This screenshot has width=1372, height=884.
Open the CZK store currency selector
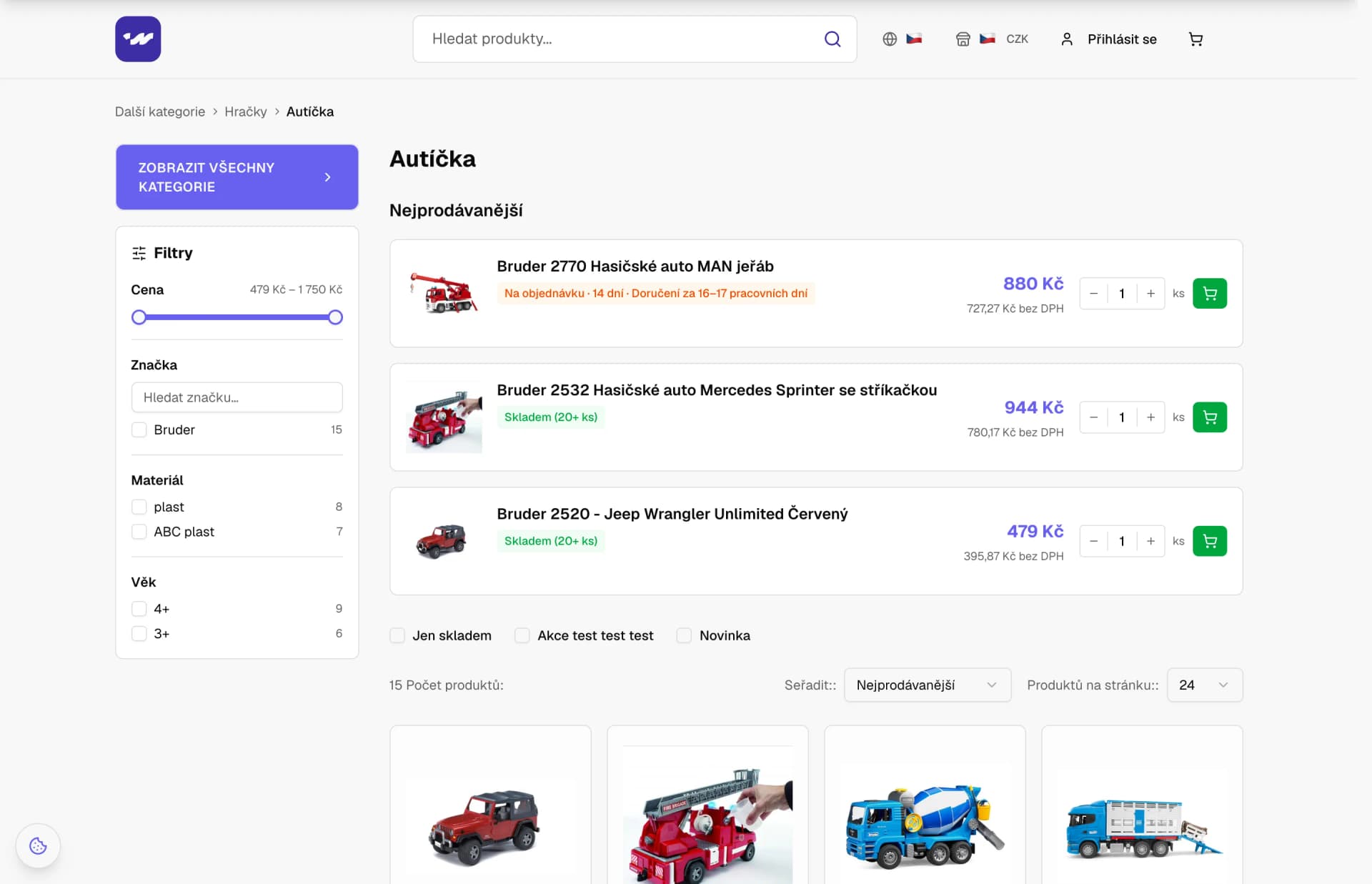click(992, 39)
